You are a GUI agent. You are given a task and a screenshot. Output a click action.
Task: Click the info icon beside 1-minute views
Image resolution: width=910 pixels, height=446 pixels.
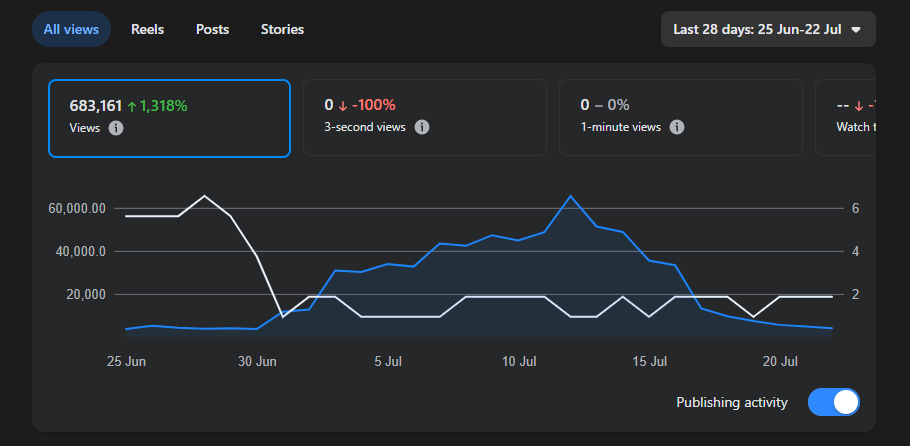click(677, 127)
